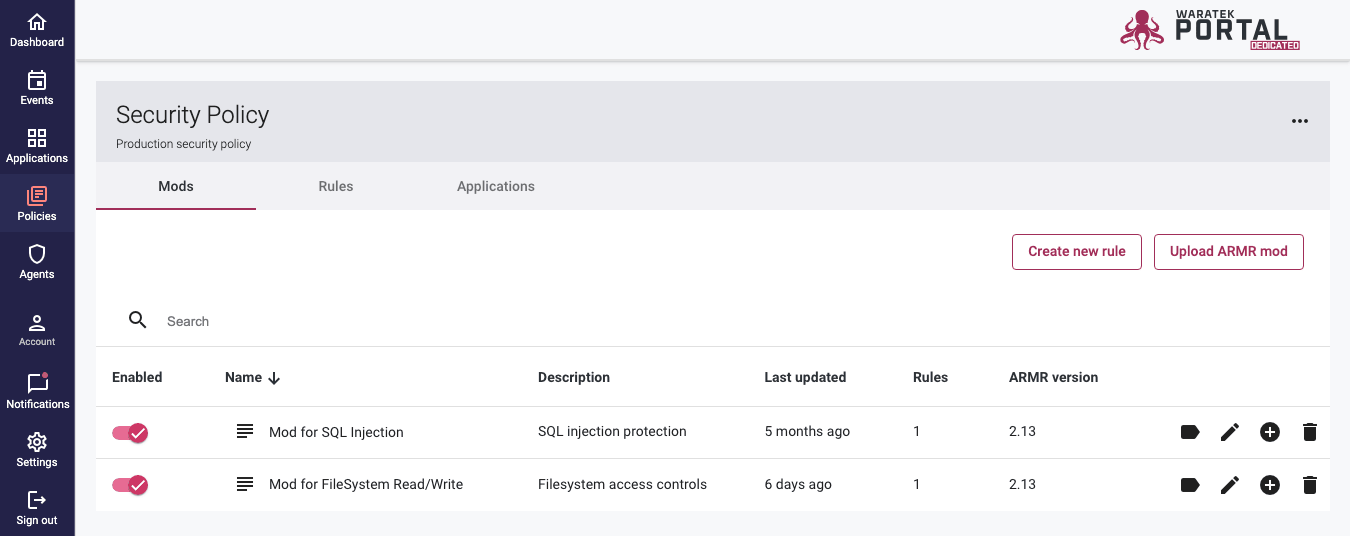Edit Mod for SQL Injection with pencil icon
This screenshot has height=536, width=1350.
click(1230, 432)
